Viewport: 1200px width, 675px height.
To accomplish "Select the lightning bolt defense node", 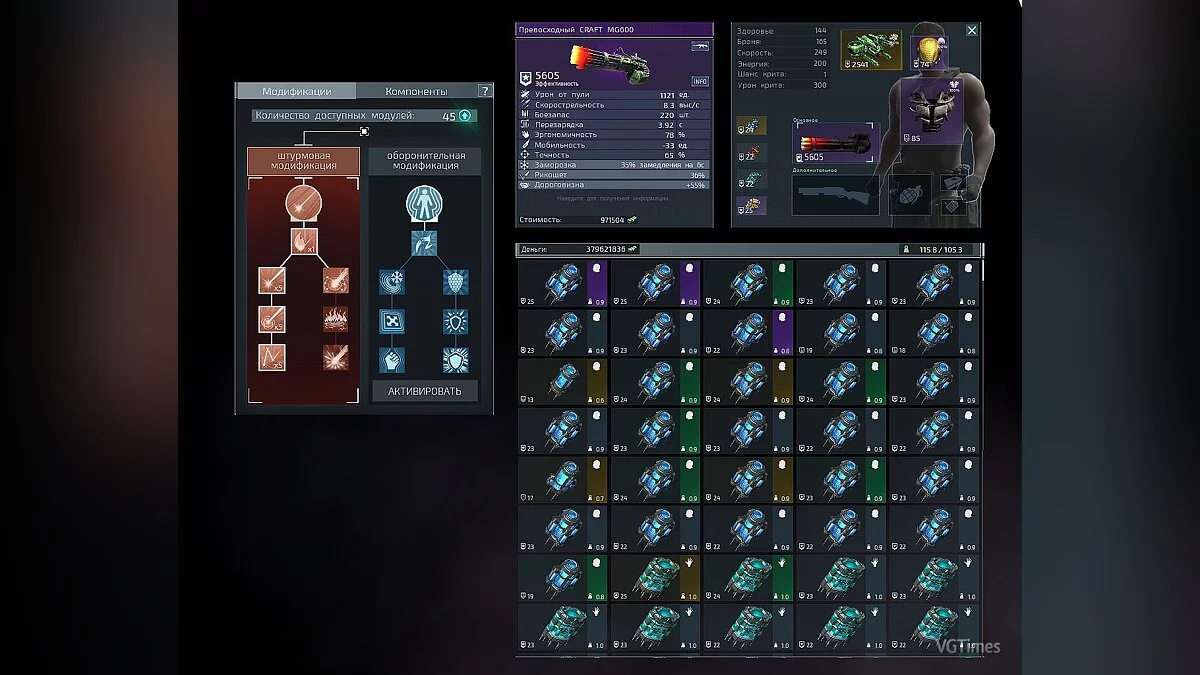I will point(425,241).
